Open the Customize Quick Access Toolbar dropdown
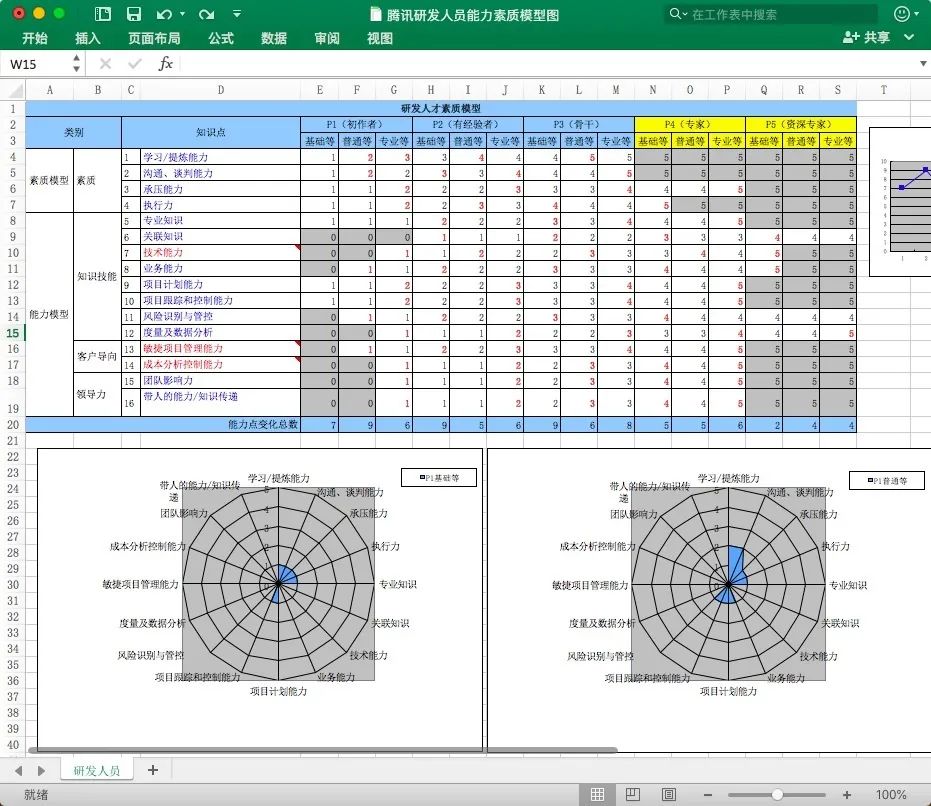The image size is (931, 806). coord(237,14)
